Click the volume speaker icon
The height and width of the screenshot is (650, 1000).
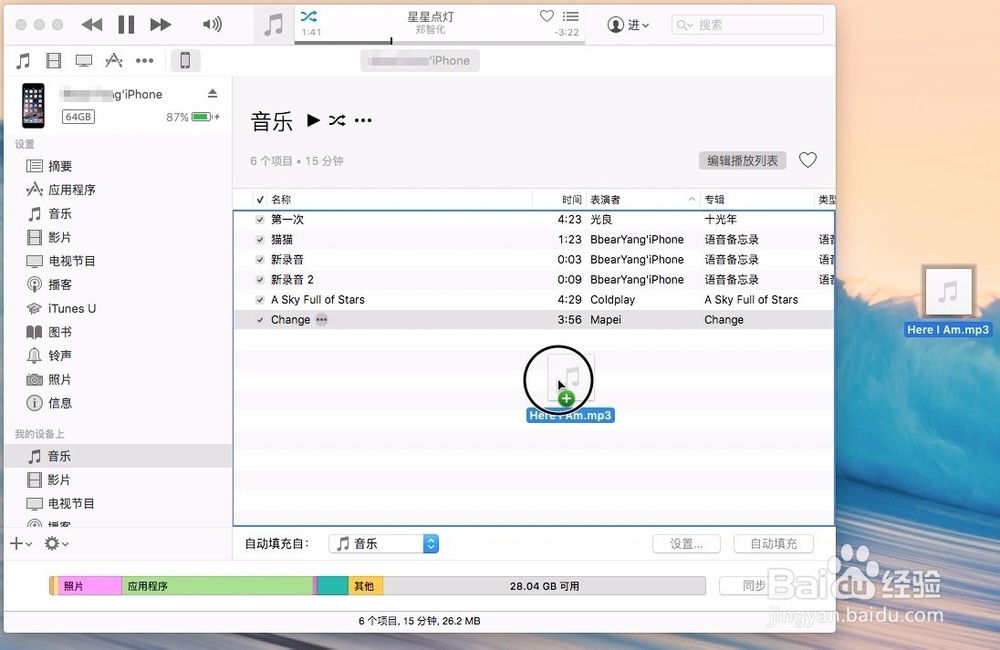pyautogui.click(x=212, y=25)
